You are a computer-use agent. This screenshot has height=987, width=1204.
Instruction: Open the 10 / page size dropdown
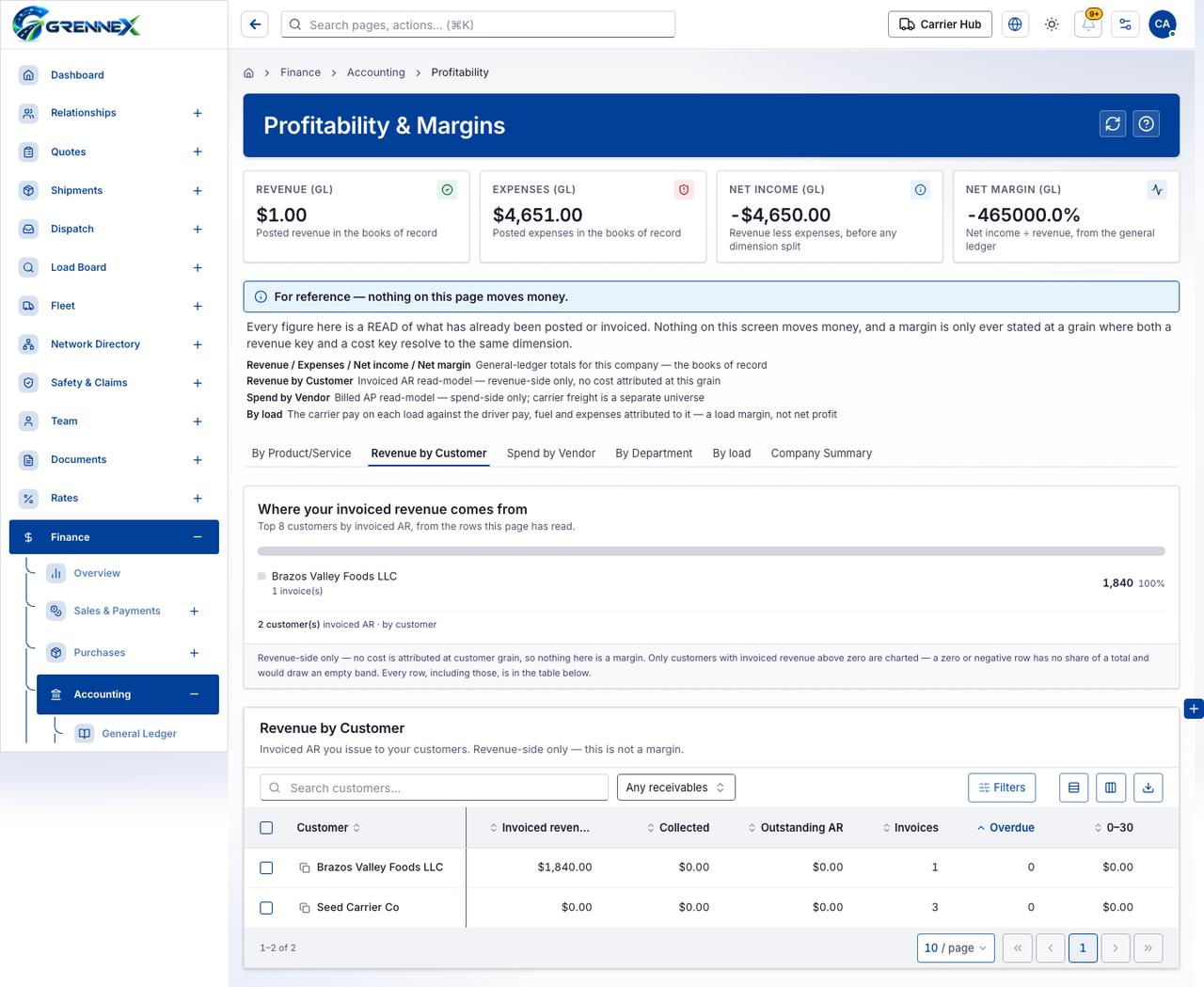click(x=956, y=947)
